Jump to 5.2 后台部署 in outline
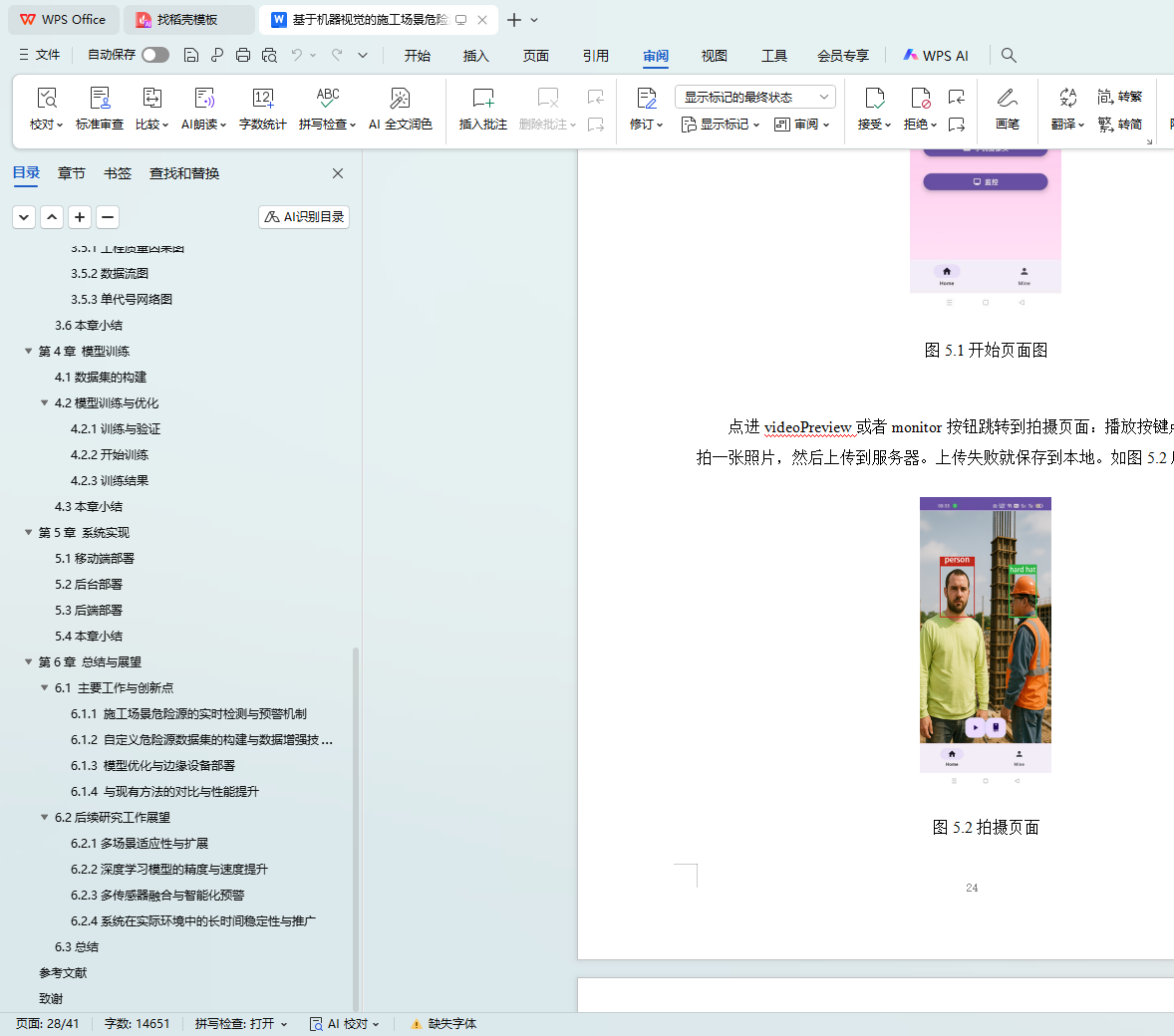Viewport: 1174px width, 1036px height. [x=89, y=584]
